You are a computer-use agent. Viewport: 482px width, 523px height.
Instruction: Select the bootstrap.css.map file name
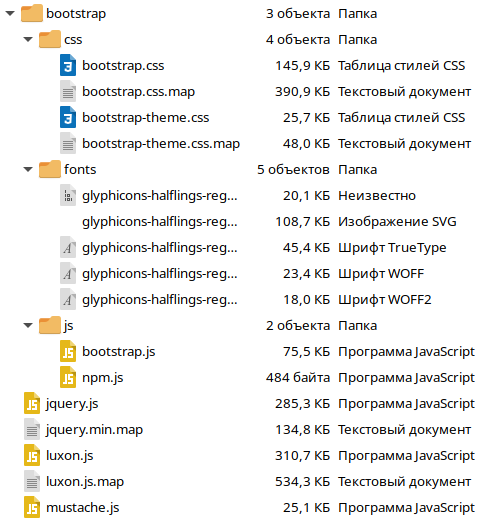(x=138, y=92)
